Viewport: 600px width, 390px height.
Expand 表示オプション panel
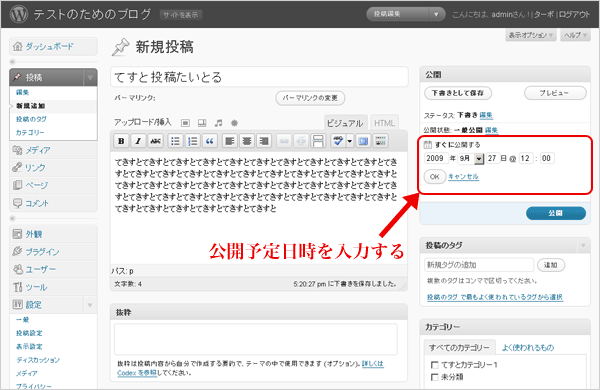click(530, 35)
